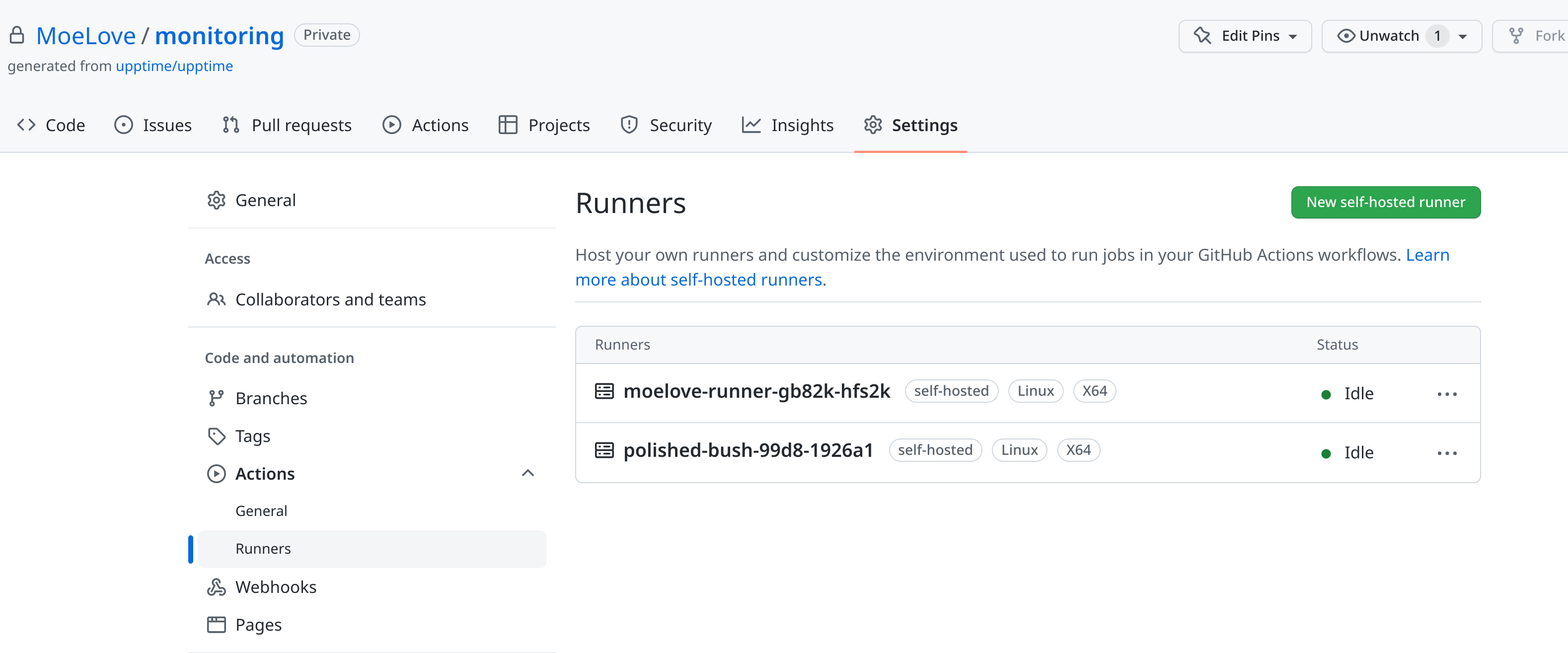Open runner polished-bush-99d8-1926a1 details

748,450
